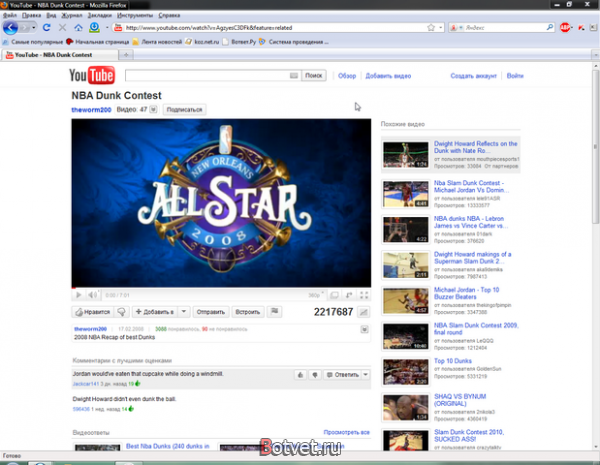Change video quality at 360p
600x465 pixels.
[316, 295]
